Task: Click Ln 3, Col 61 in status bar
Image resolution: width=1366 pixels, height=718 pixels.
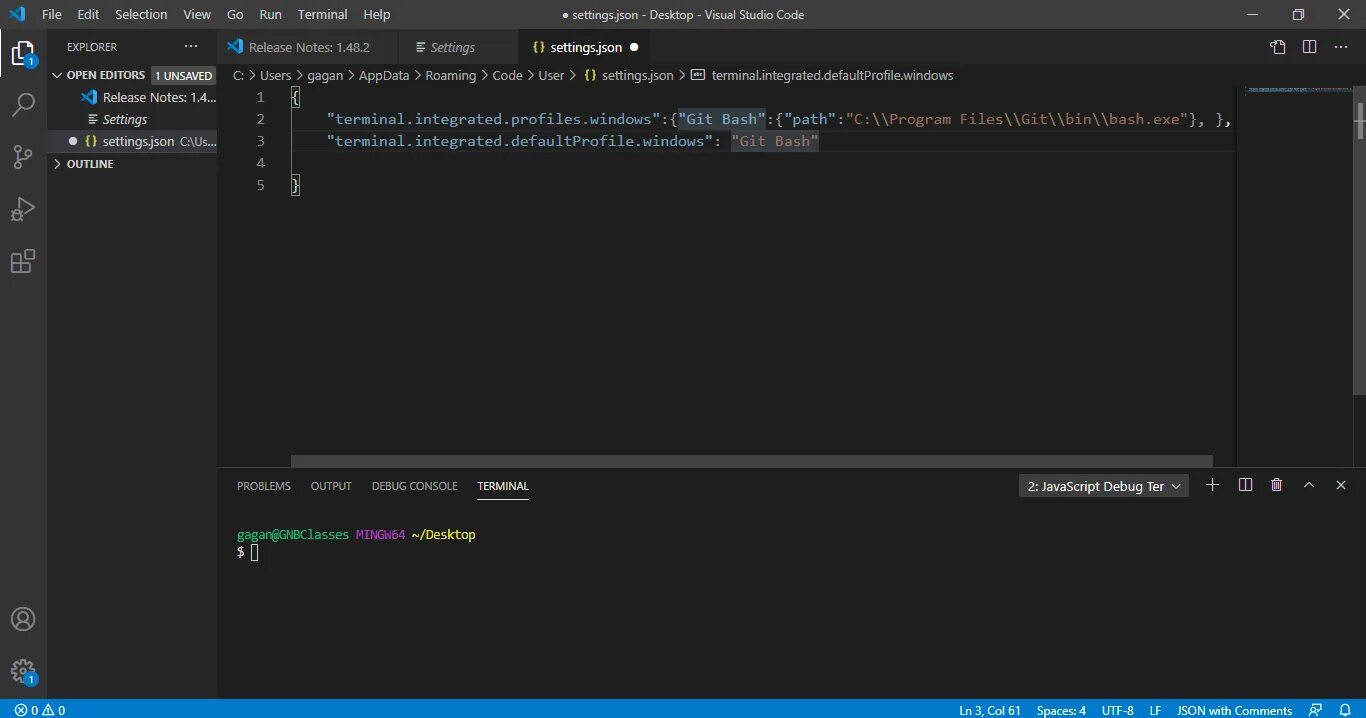Action: [x=990, y=710]
